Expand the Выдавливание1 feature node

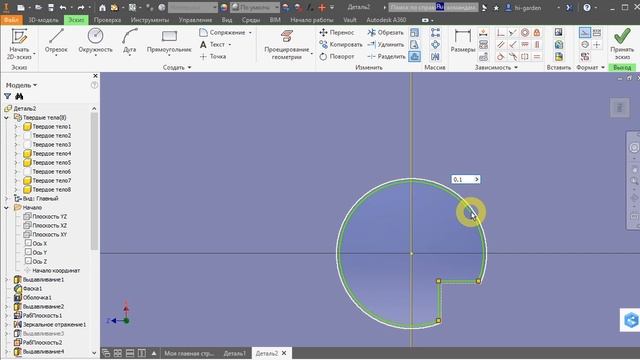7,280
